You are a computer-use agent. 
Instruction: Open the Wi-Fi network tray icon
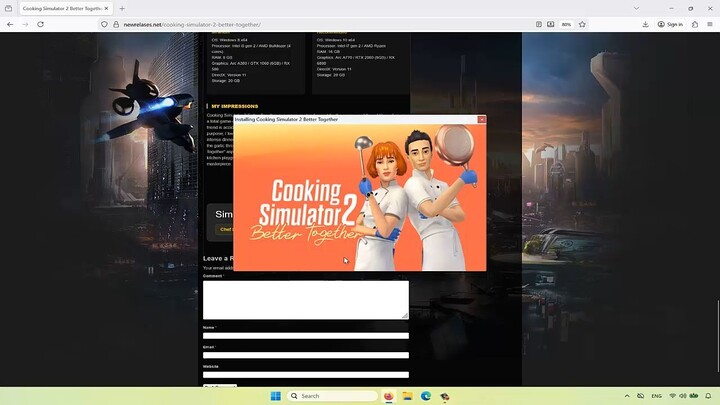[x=672, y=396]
